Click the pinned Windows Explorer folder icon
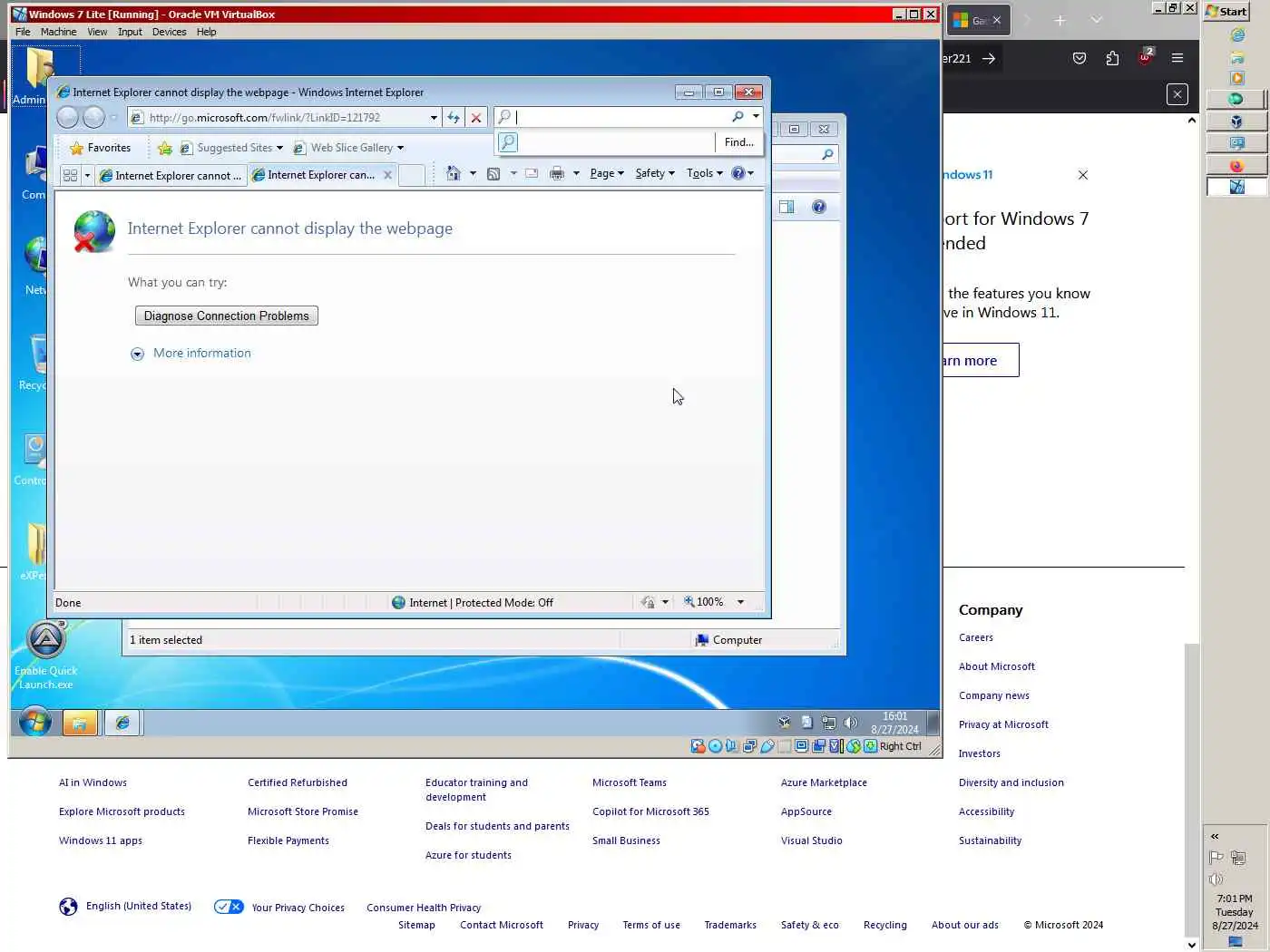The width and height of the screenshot is (1270, 952). [80, 723]
